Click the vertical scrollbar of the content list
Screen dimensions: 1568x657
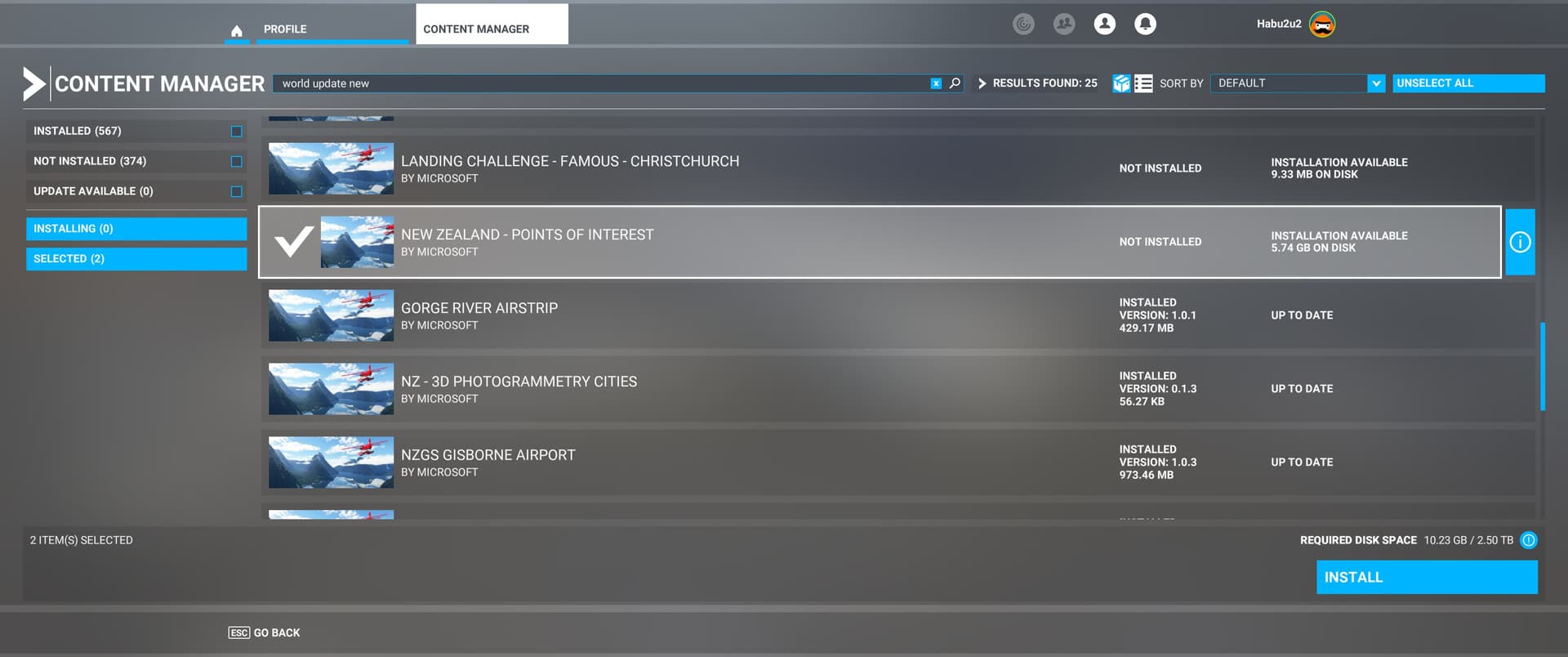[x=1542, y=366]
